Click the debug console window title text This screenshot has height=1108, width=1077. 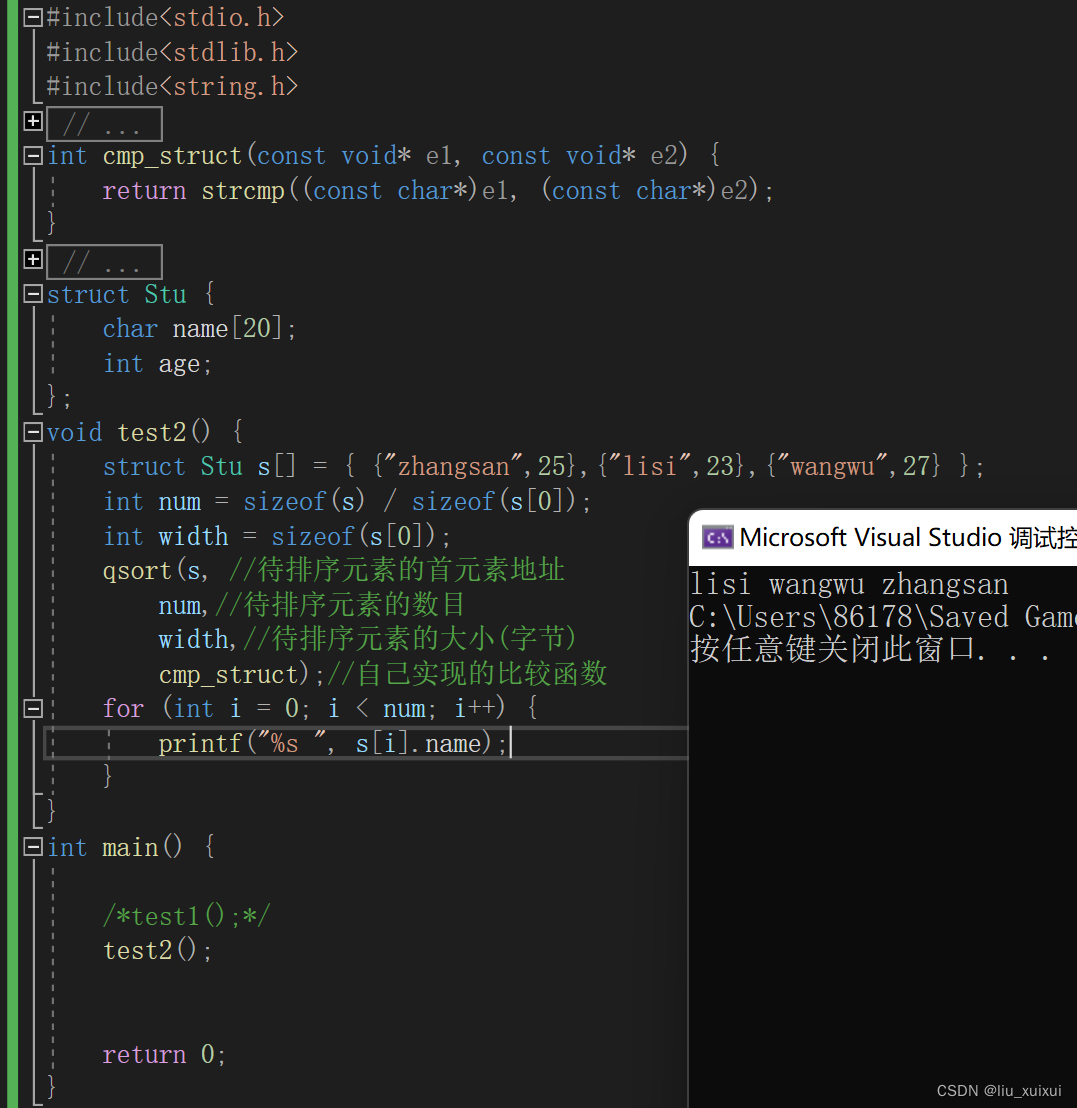coord(908,538)
